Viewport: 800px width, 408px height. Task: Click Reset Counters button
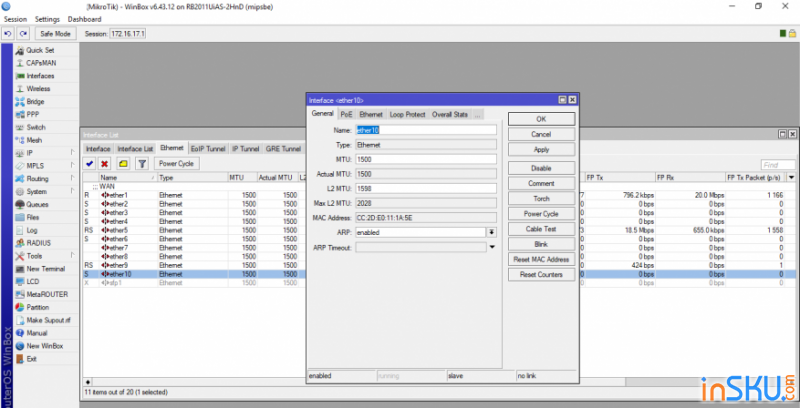tap(541, 274)
